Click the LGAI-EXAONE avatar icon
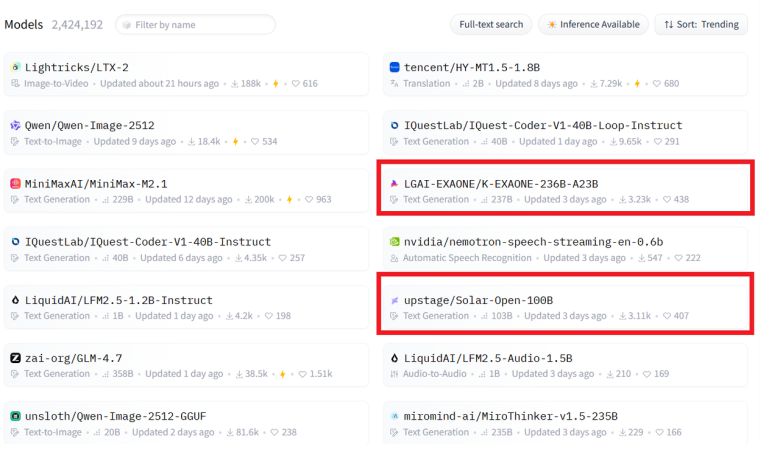The image size is (780, 464). (395, 183)
